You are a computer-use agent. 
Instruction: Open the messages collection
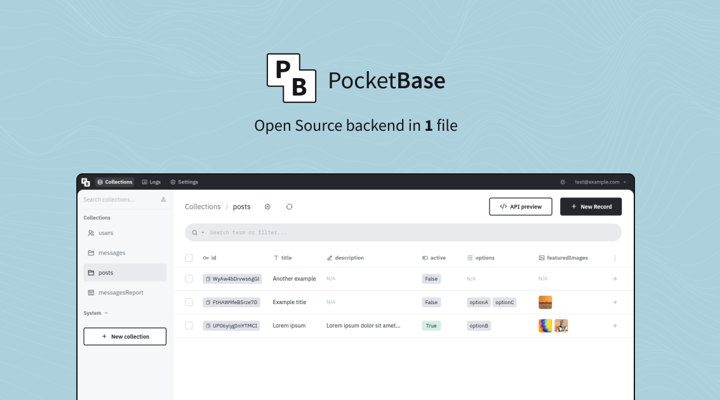[x=124, y=253]
